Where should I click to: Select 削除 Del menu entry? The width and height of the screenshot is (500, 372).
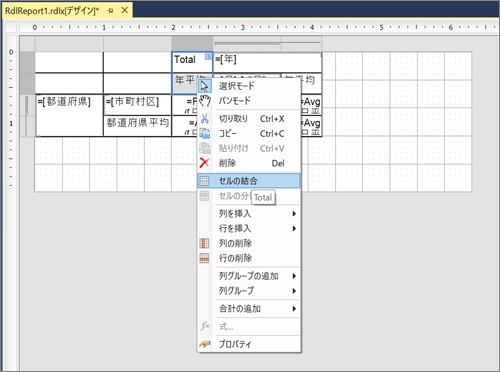[249, 163]
